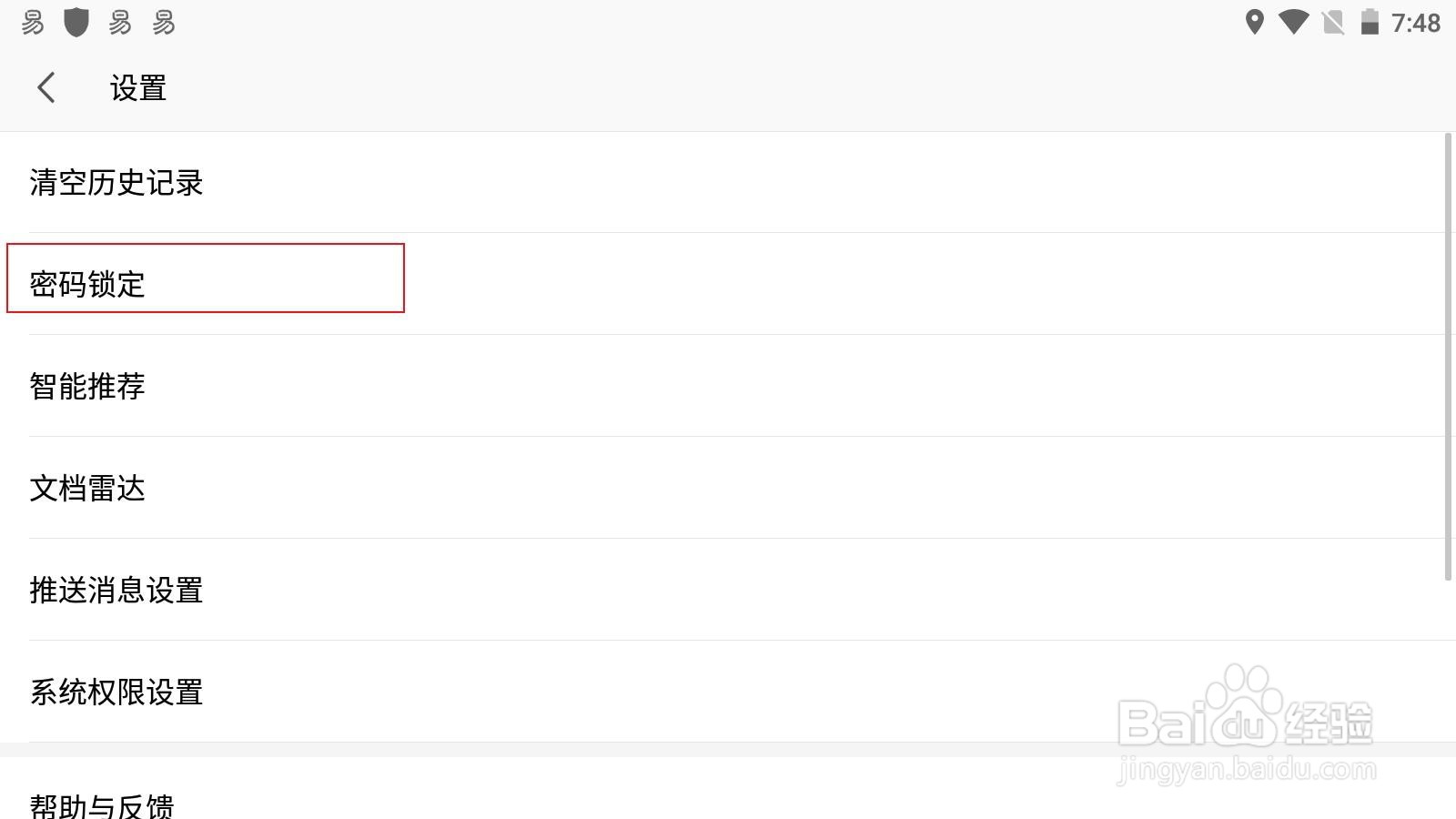
Task: Select 智能推荐 in settings list
Action: pyautogui.click(x=87, y=386)
